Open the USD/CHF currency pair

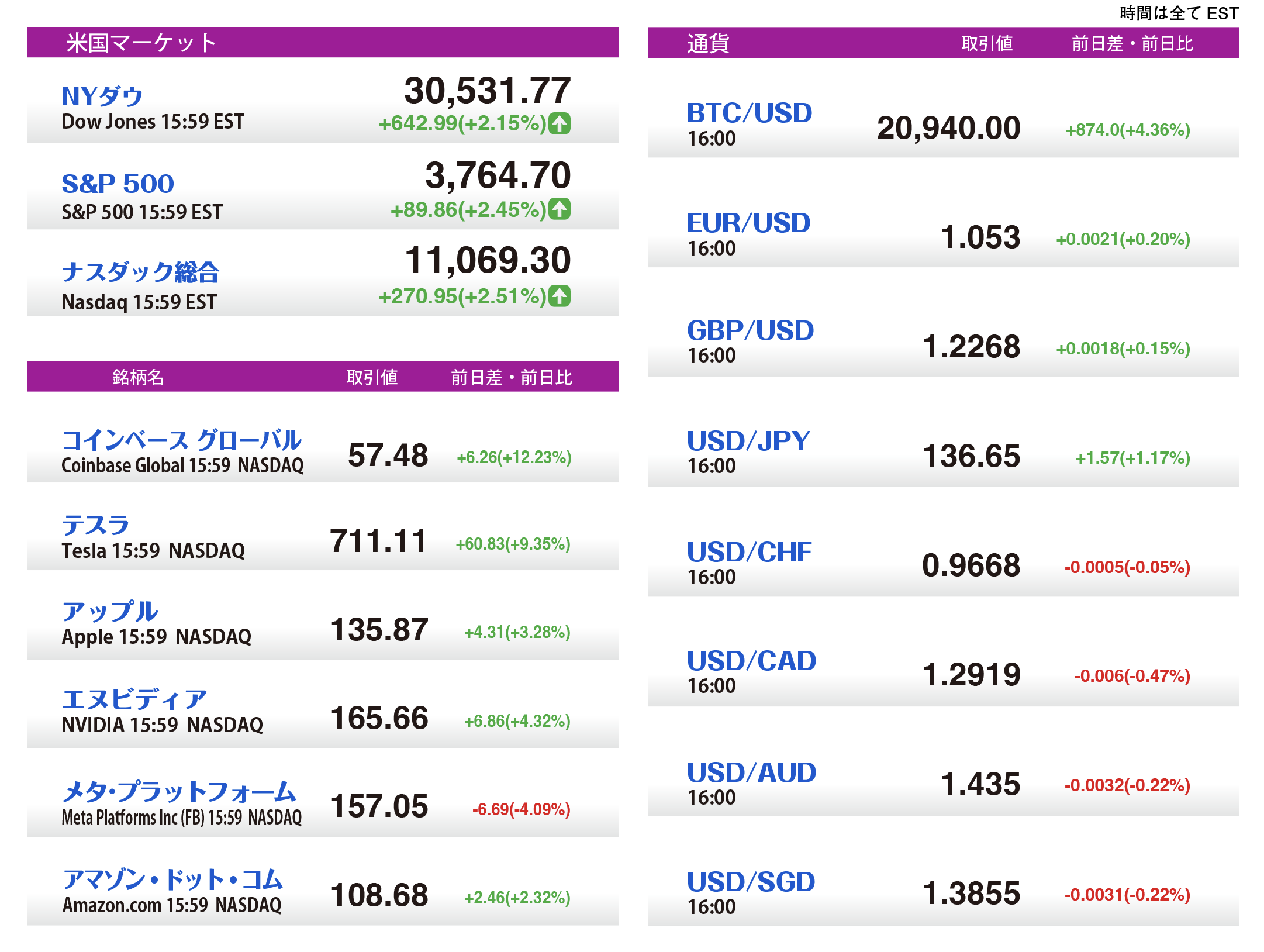(749, 552)
